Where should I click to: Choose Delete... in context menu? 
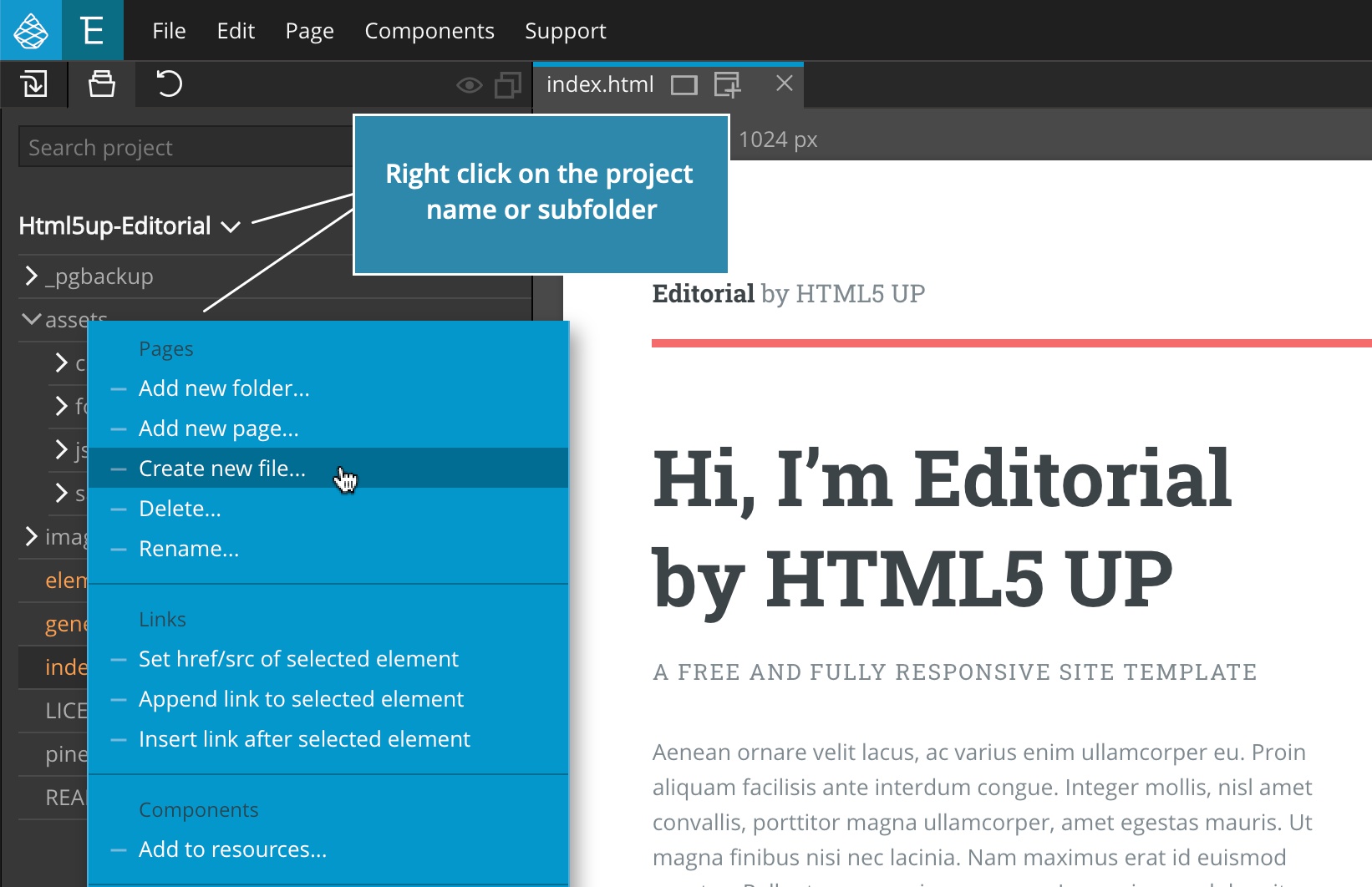click(328, 509)
